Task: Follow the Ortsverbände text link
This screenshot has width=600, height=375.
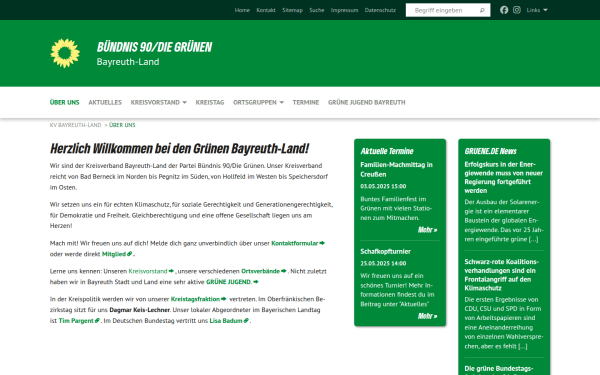Action: coord(264,271)
